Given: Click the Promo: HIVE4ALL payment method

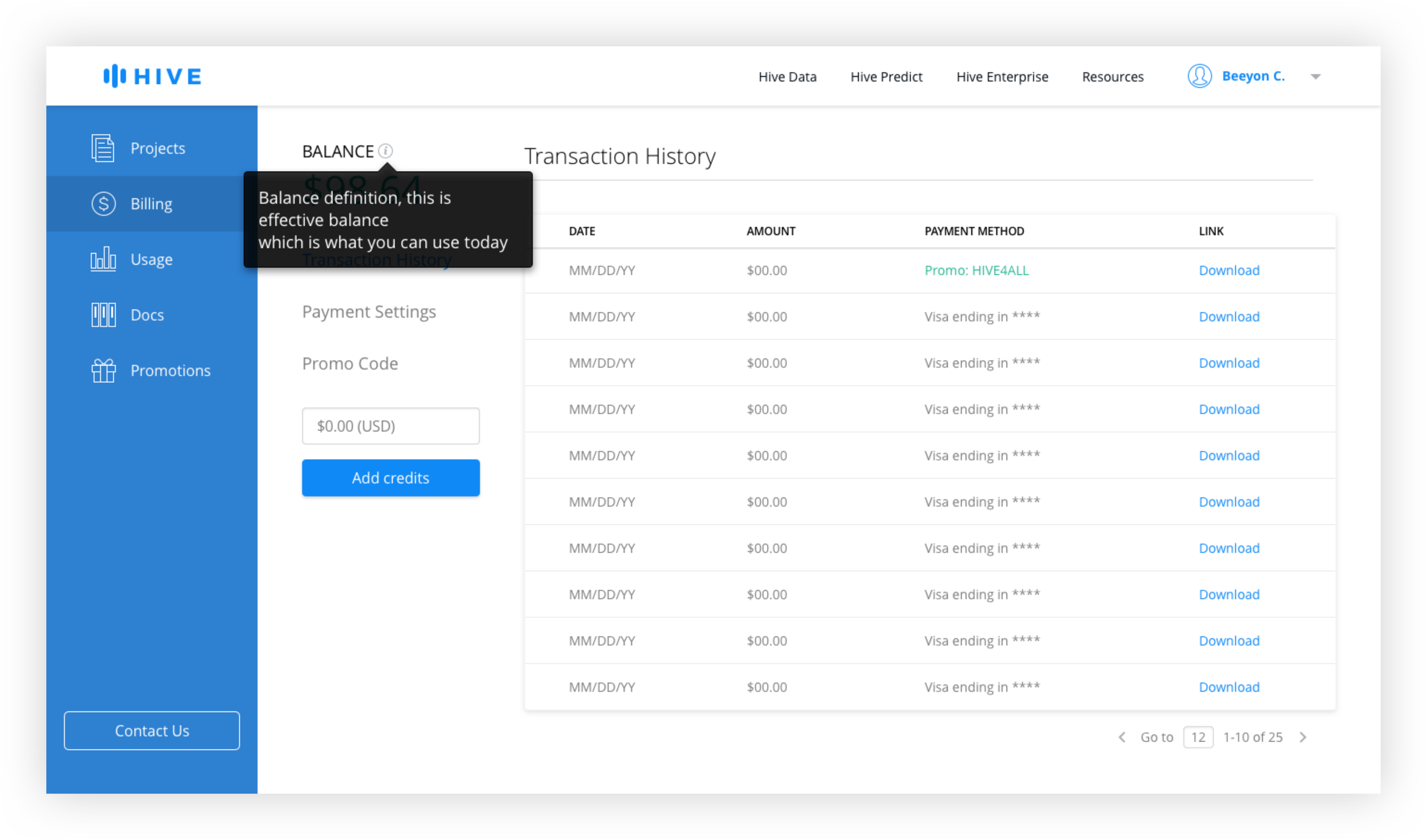Looking at the screenshot, I should tap(976, 270).
